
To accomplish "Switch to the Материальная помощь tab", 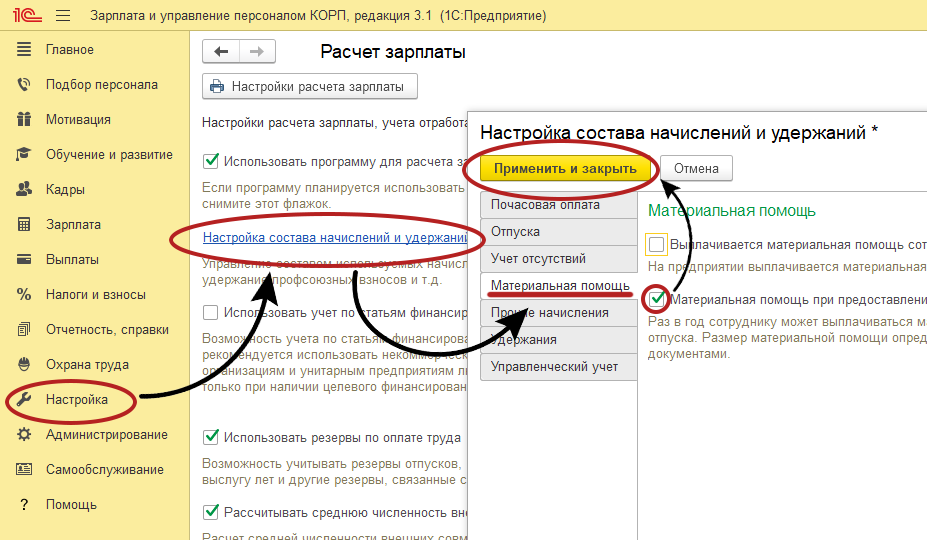I will pos(559,286).
